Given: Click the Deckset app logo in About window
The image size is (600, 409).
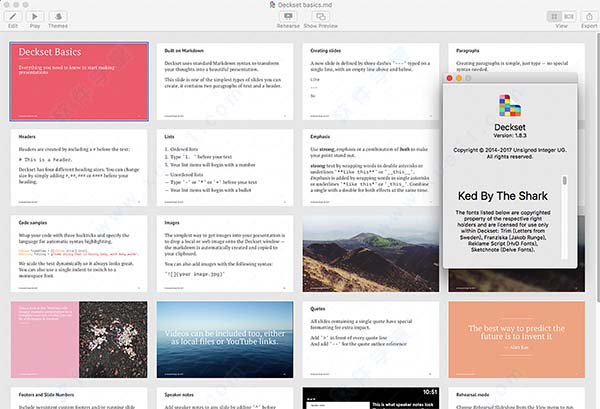Looking at the screenshot, I should [x=510, y=105].
